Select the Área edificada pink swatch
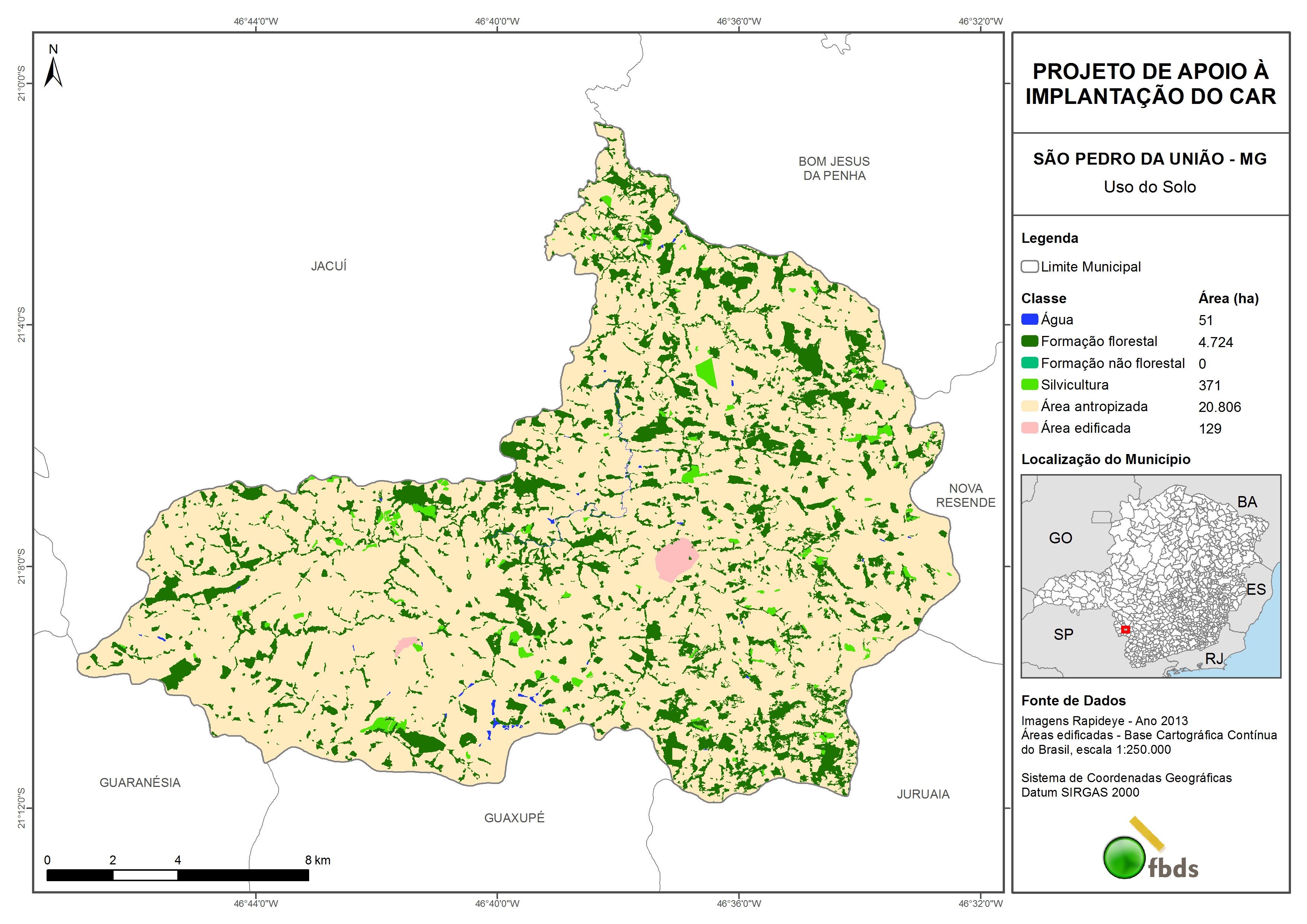This screenshot has height=924, width=1307. (1029, 428)
